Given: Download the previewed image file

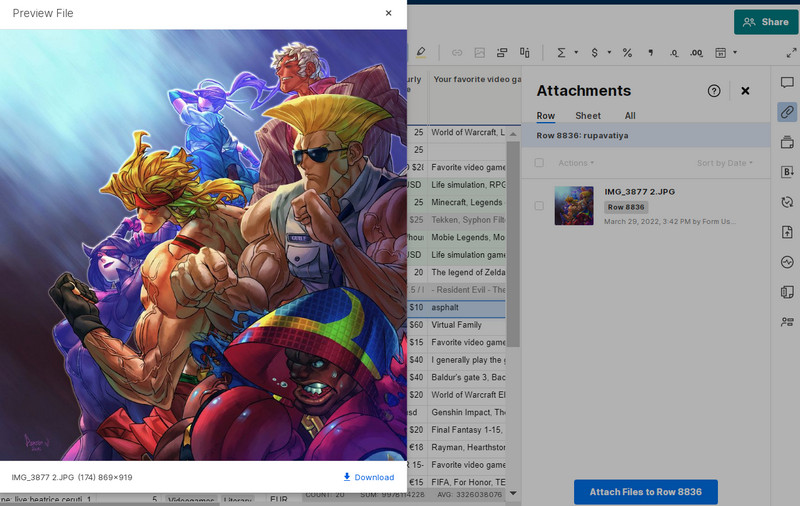Looking at the screenshot, I should [368, 477].
